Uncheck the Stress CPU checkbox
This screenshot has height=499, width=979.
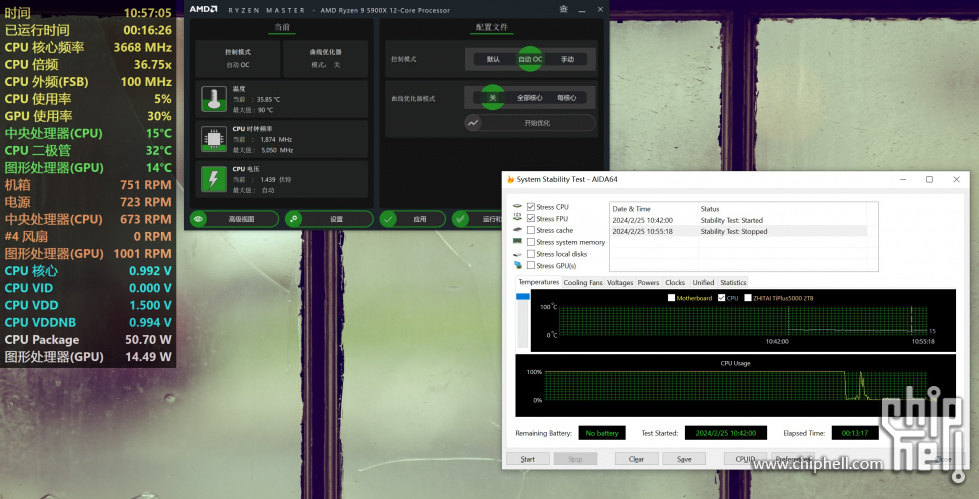pyautogui.click(x=531, y=207)
